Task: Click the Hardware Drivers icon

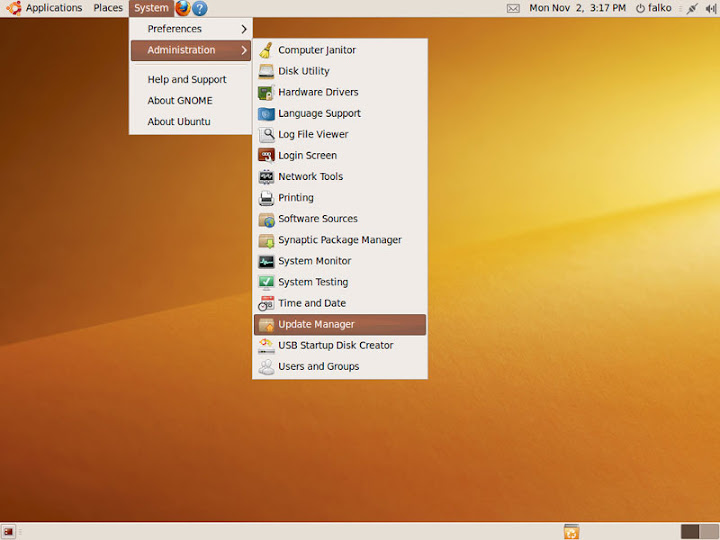Action: click(266, 92)
